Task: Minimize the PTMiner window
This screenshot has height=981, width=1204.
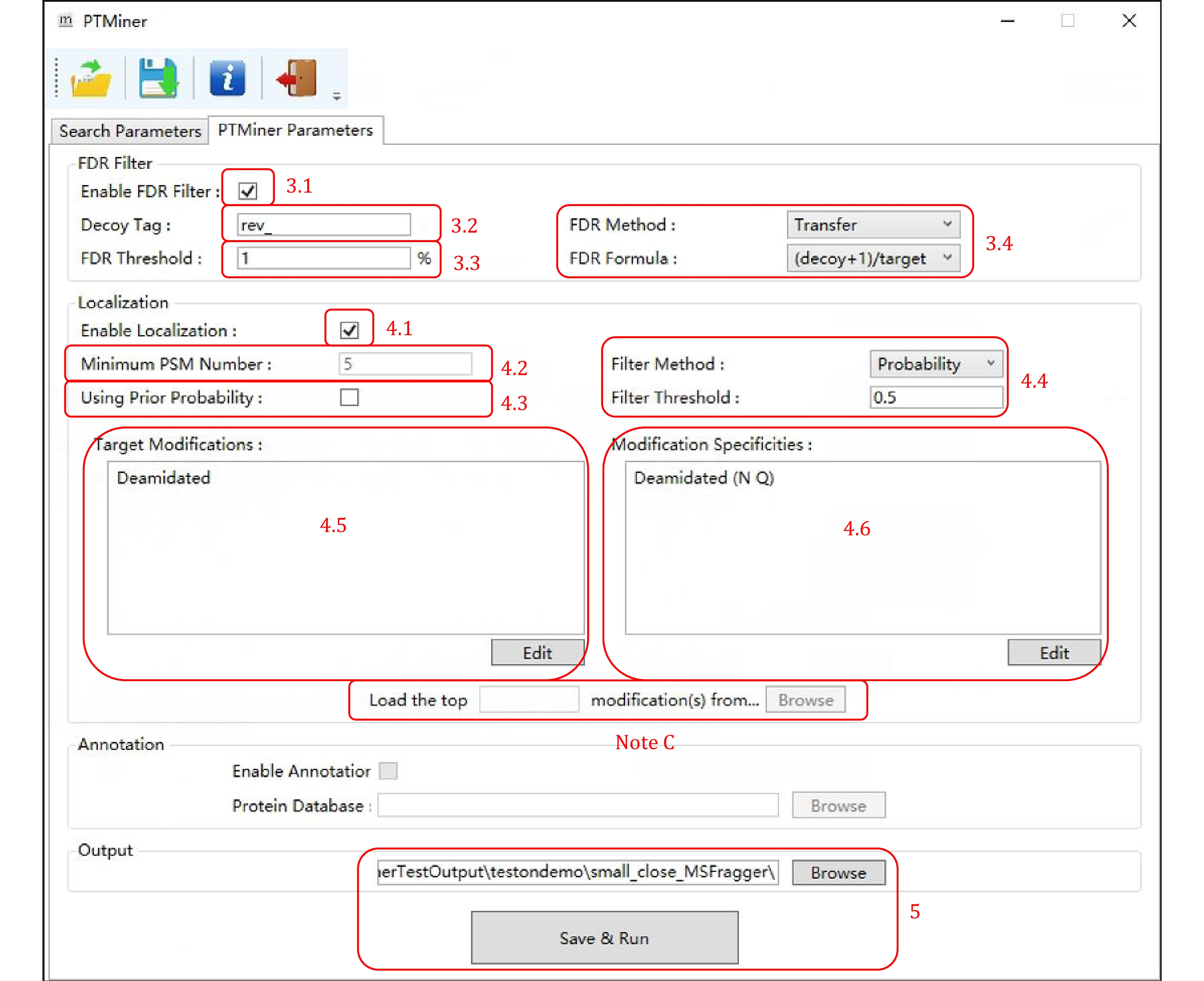Action: coord(1008,22)
